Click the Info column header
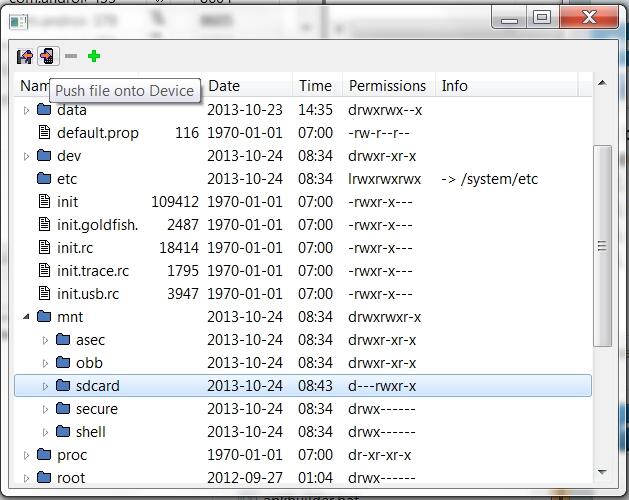This screenshot has height=500, width=629. pyautogui.click(x=506, y=85)
